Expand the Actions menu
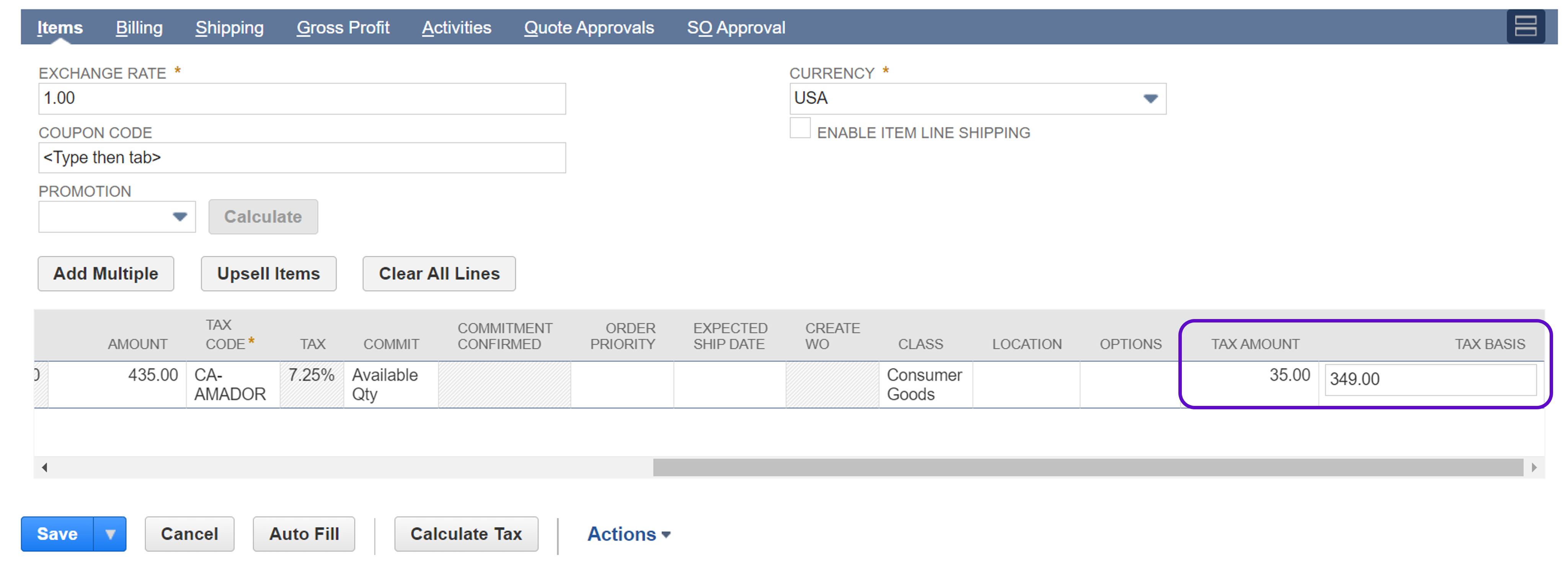Image resolution: width=1568 pixels, height=565 pixels. coord(628,534)
